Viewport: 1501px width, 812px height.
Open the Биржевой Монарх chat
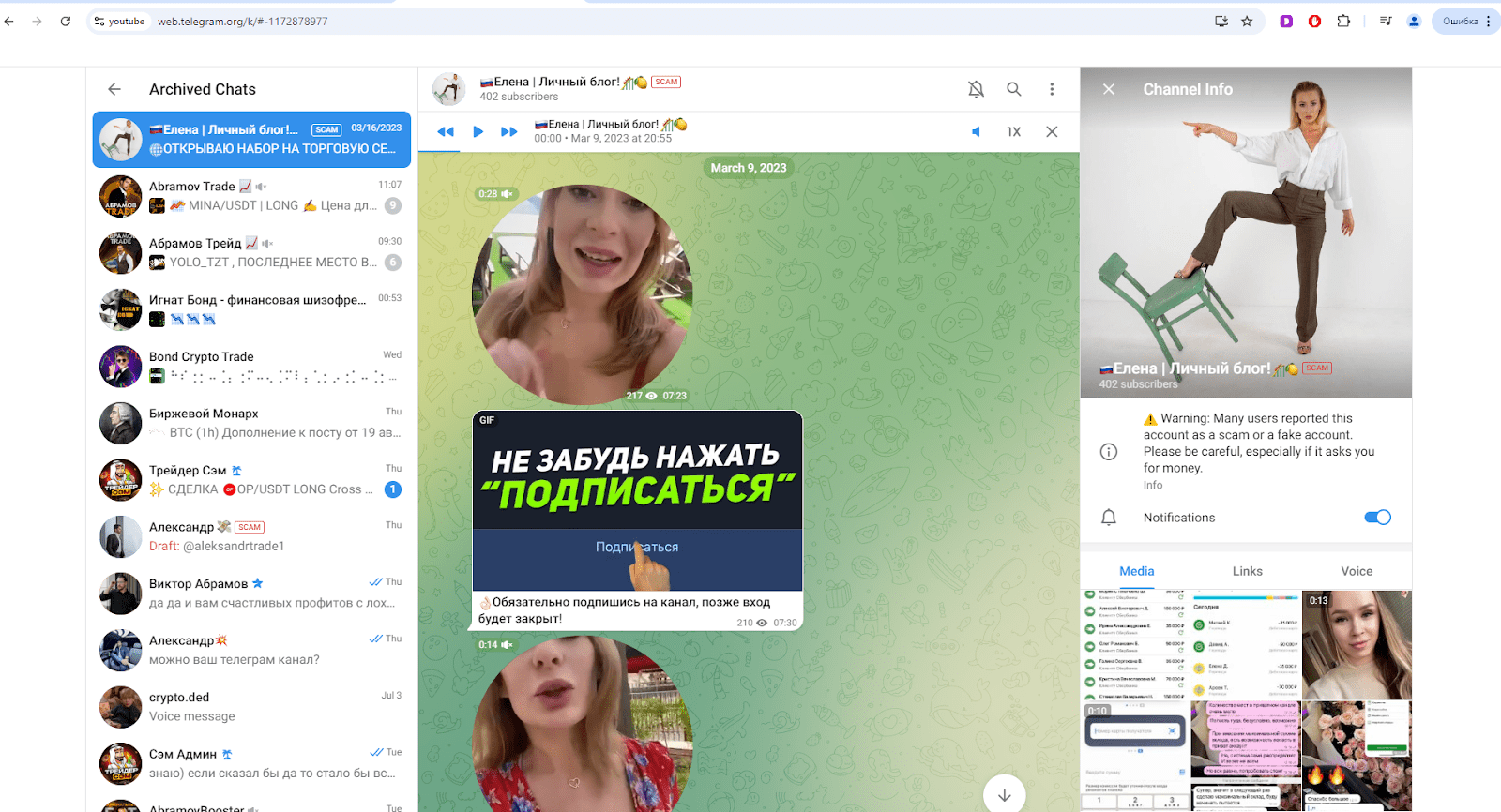[251, 423]
